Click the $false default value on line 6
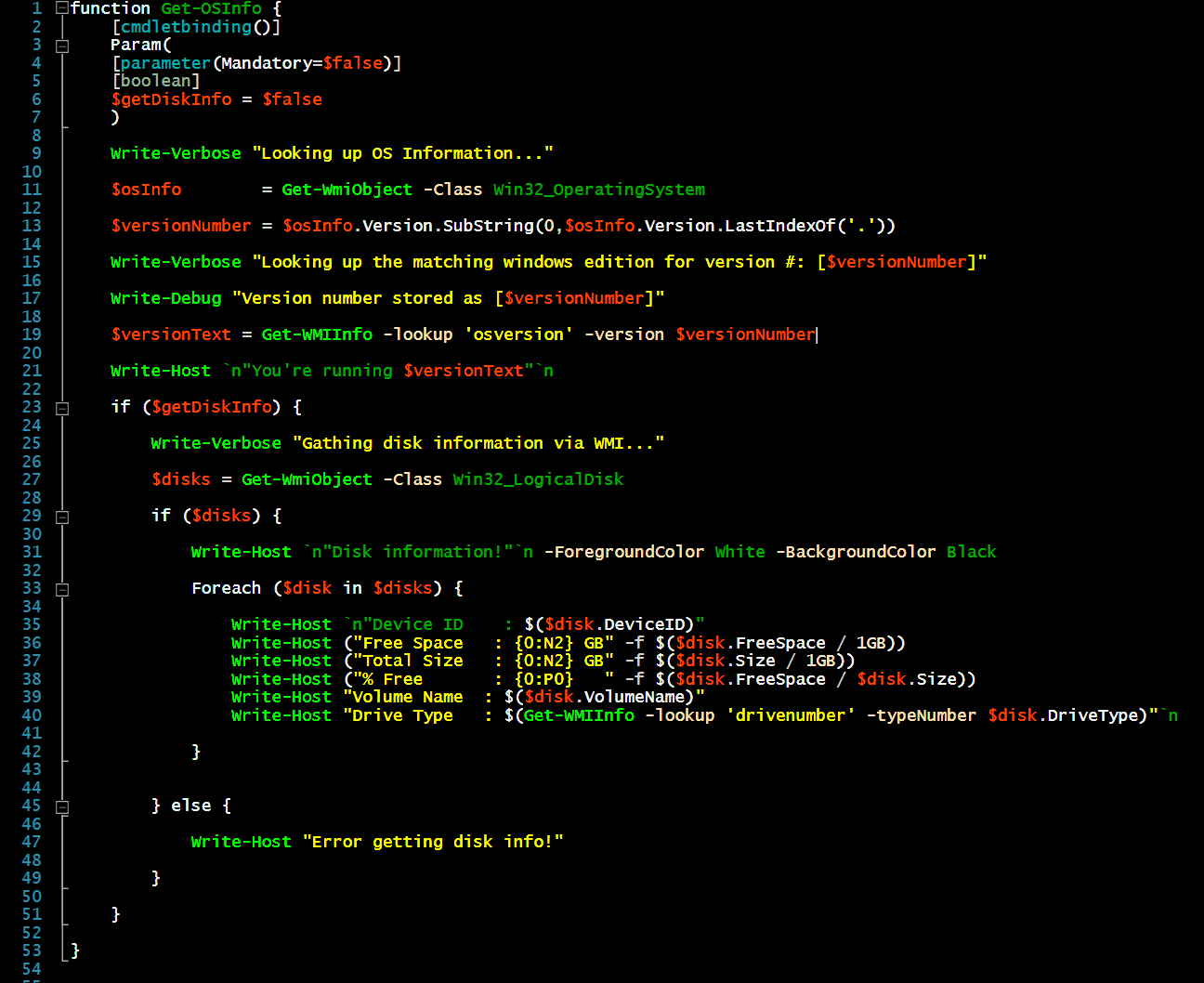Image resolution: width=1204 pixels, height=983 pixels. pyautogui.click(x=292, y=98)
